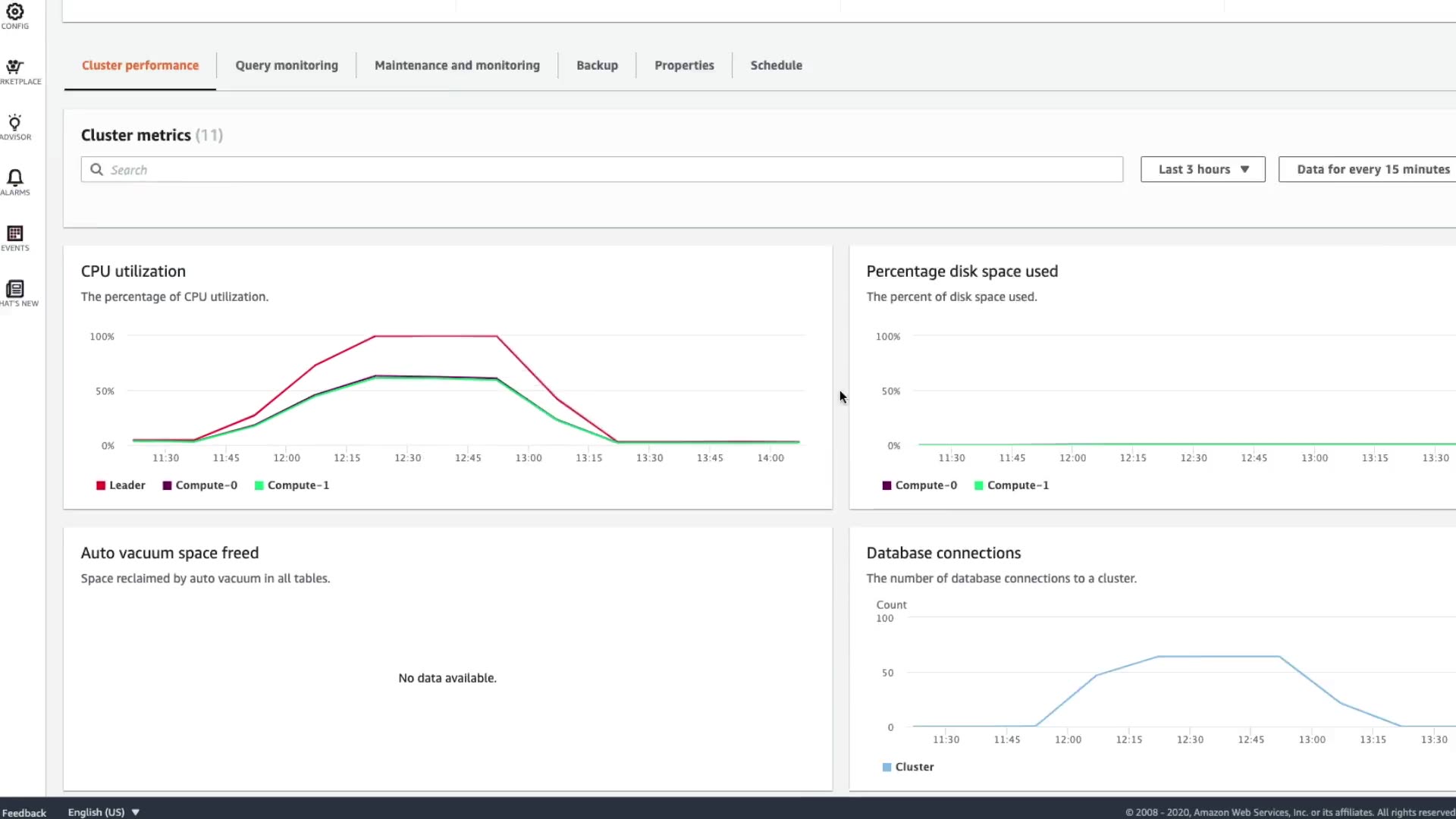Open the What's New newspaper icon
1456x819 pixels.
[14, 289]
